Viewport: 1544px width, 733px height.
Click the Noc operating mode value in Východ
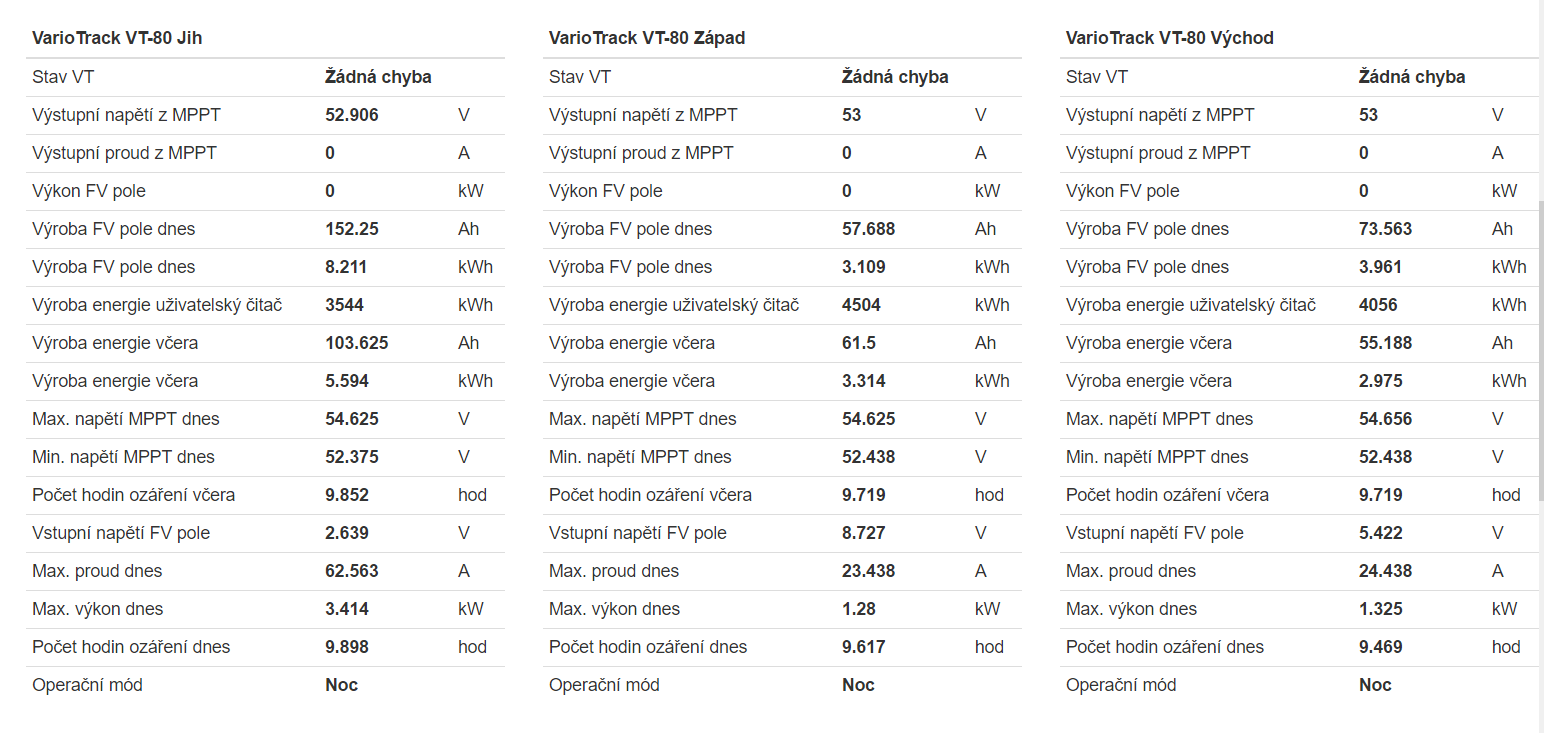point(1375,685)
